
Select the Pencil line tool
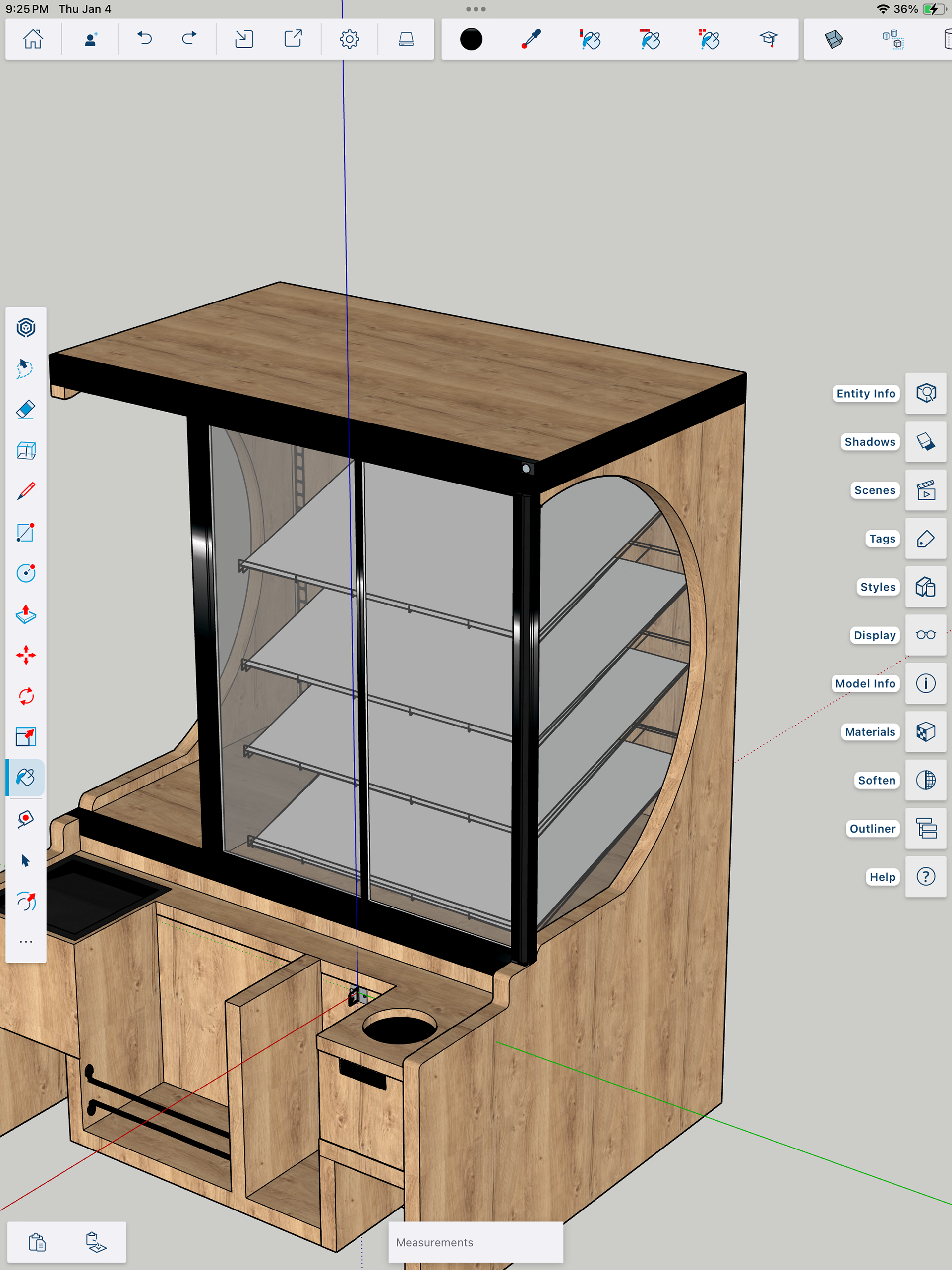(x=26, y=491)
